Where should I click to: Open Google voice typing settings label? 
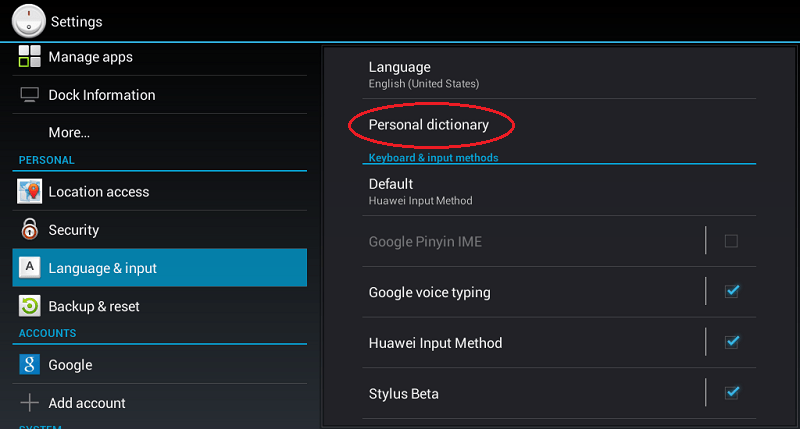click(x=430, y=292)
